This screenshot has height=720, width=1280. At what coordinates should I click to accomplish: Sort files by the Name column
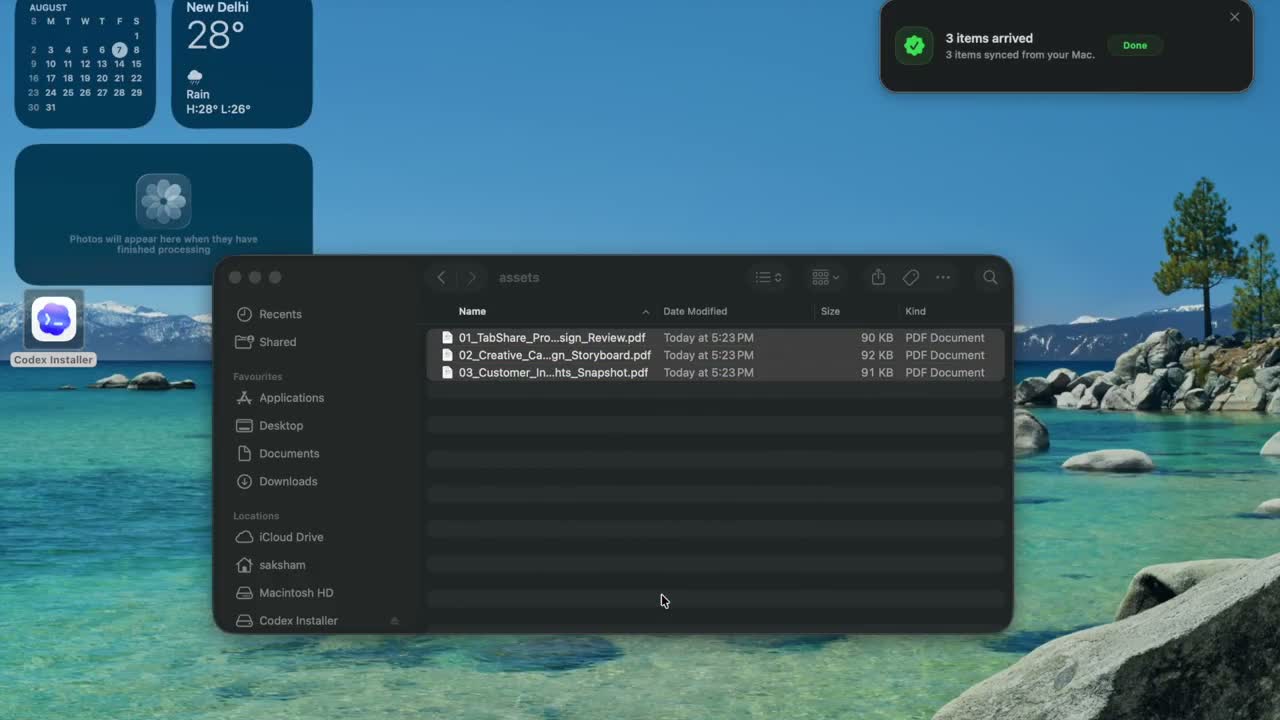(472, 311)
